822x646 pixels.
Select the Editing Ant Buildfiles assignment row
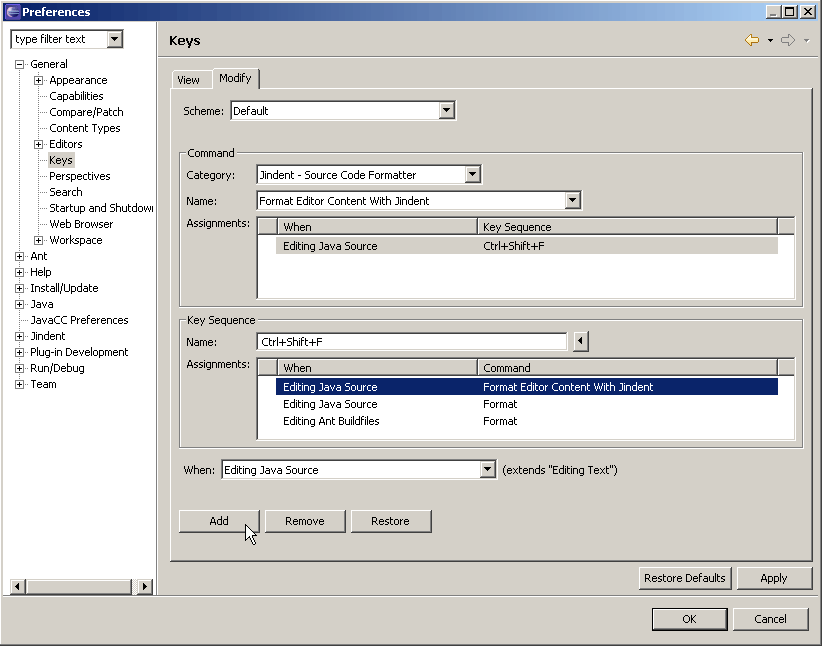coord(330,421)
